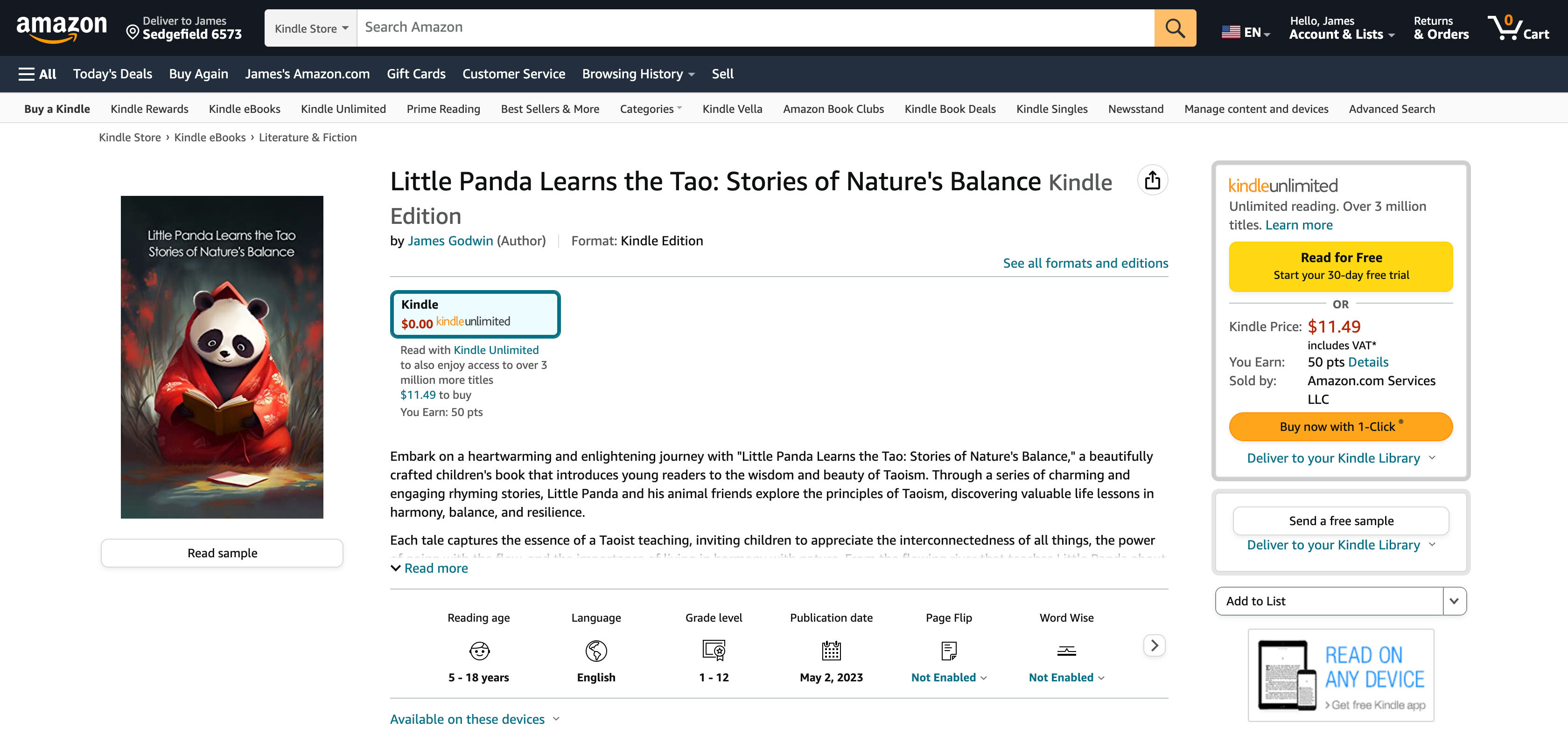The width and height of the screenshot is (1568, 735).
Task: Click Buy a Kindle
Action: coord(56,109)
